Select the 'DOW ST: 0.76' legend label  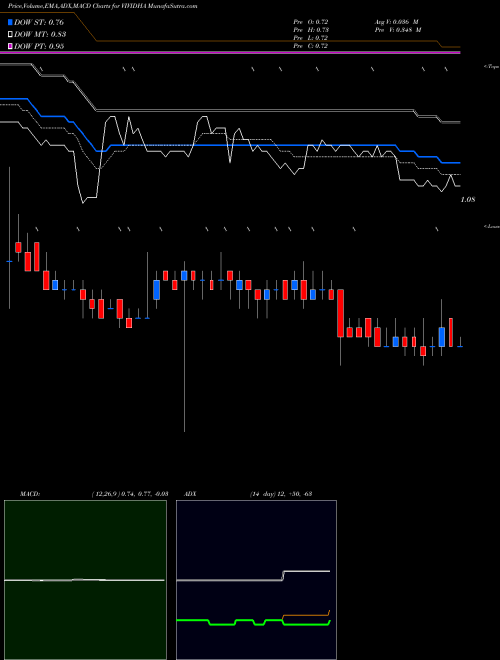point(39,22)
